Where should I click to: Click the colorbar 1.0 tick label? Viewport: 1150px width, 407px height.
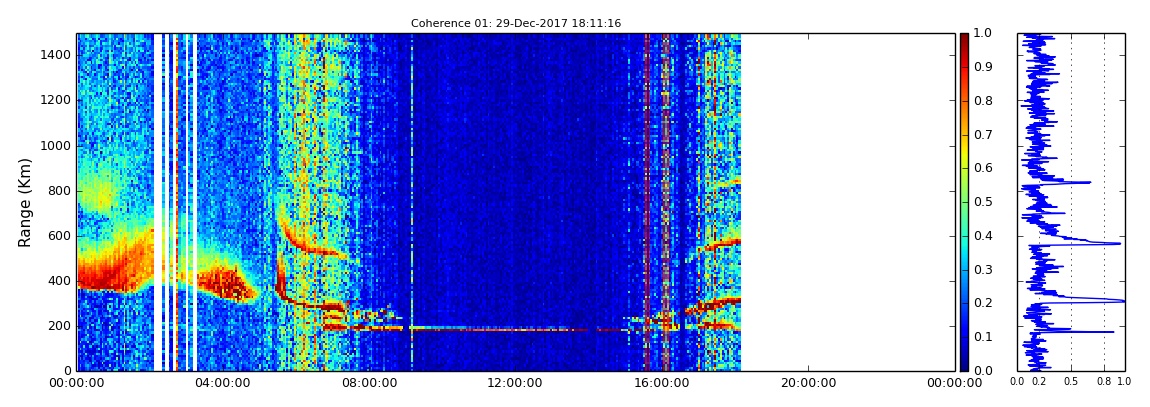[983, 34]
